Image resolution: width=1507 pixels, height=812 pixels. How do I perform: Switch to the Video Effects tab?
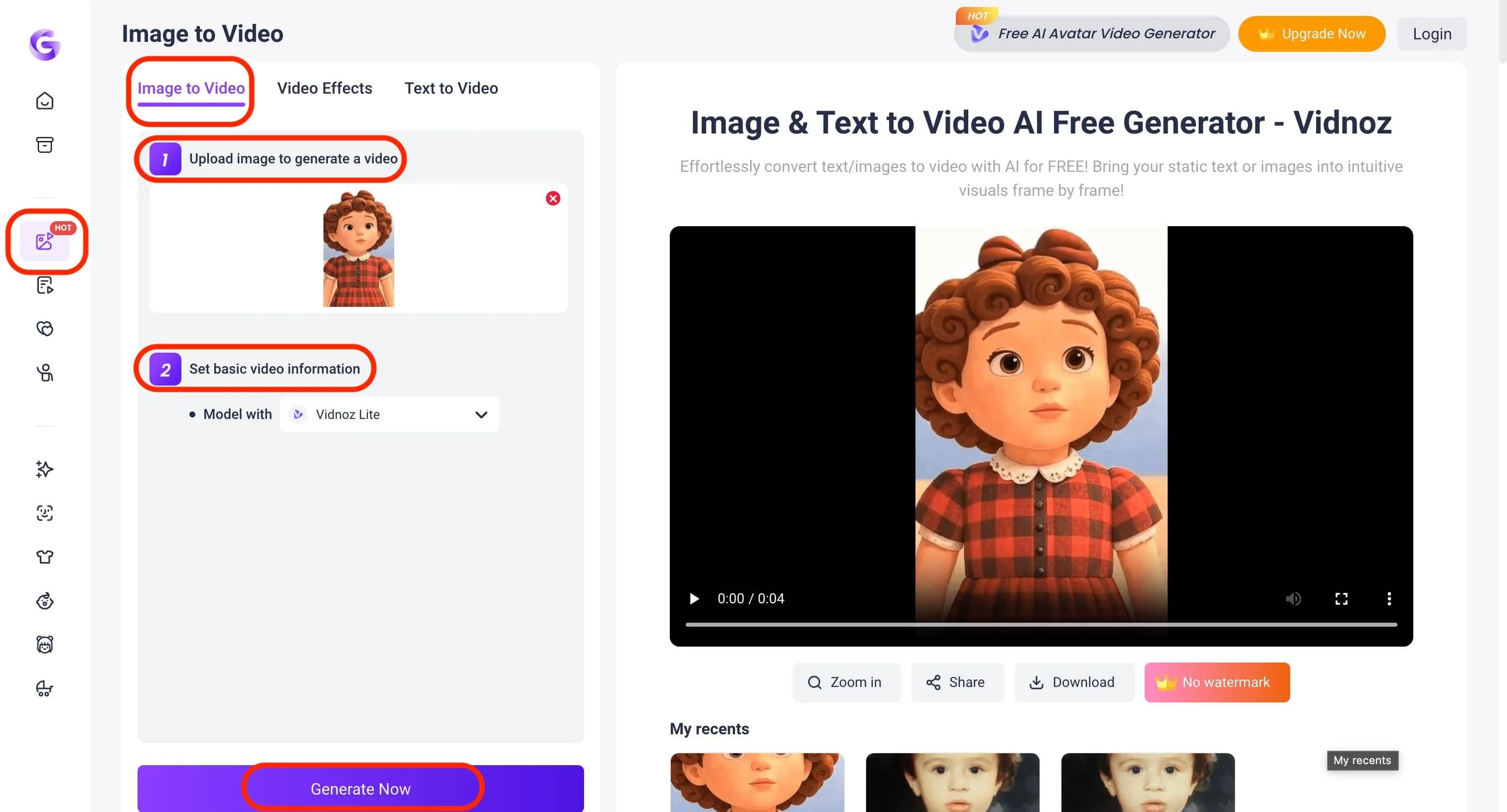[x=324, y=88]
